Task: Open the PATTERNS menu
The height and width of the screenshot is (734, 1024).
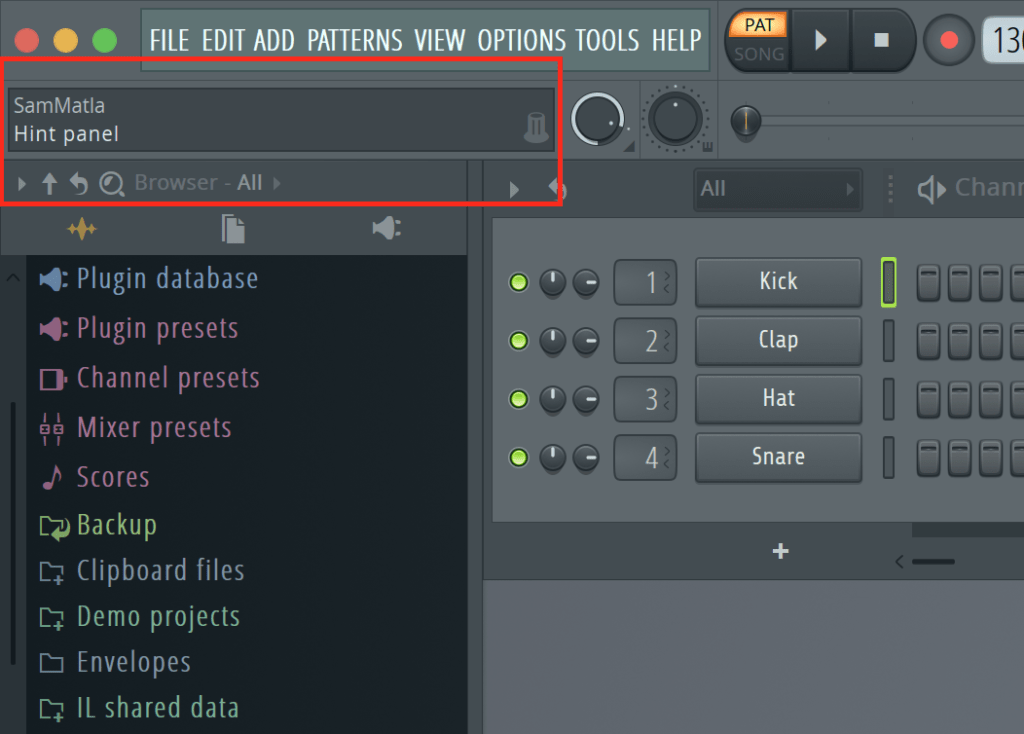Action: (354, 41)
